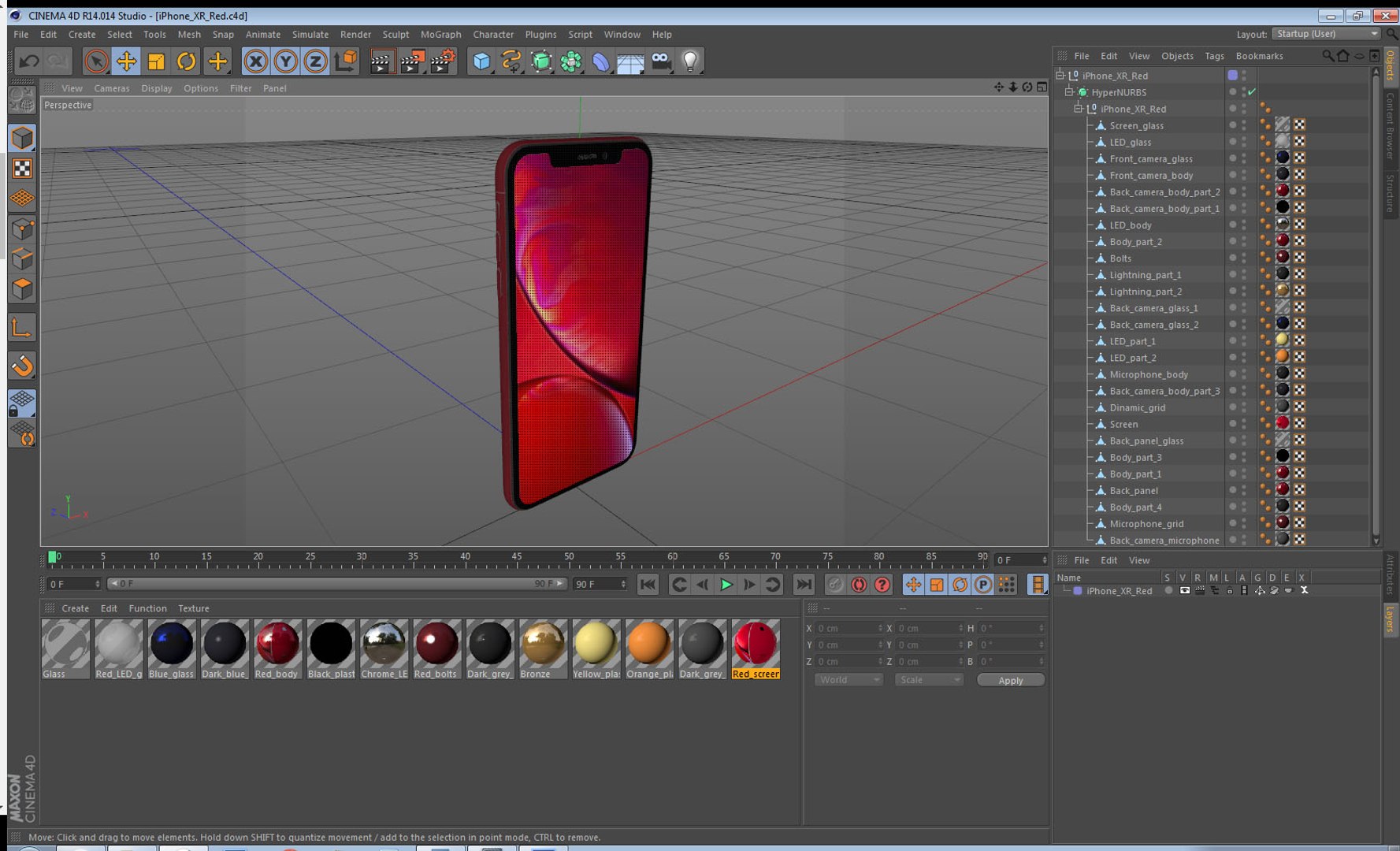
Task: Open the Sculpt menu
Action: pyautogui.click(x=395, y=35)
